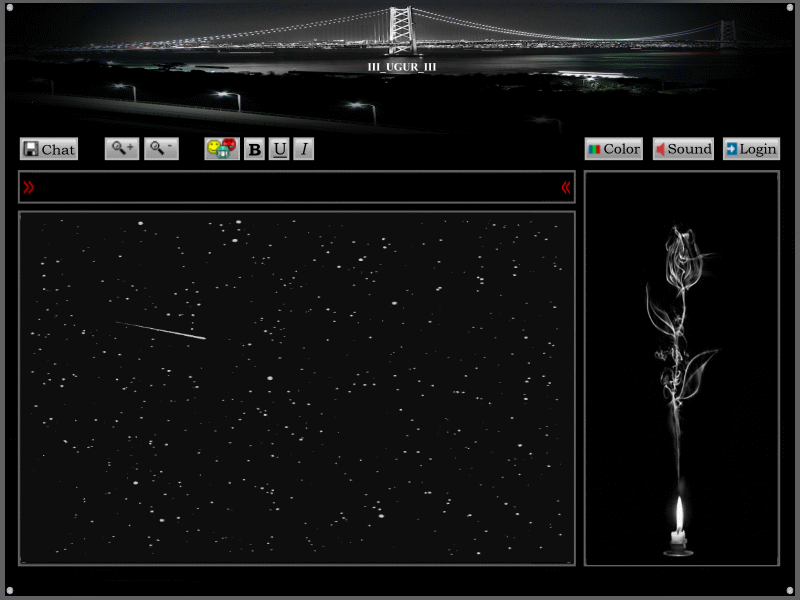Click the shooting star in the chat window
Image resolution: width=800 pixels, height=600 pixels.
click(161, 330)
